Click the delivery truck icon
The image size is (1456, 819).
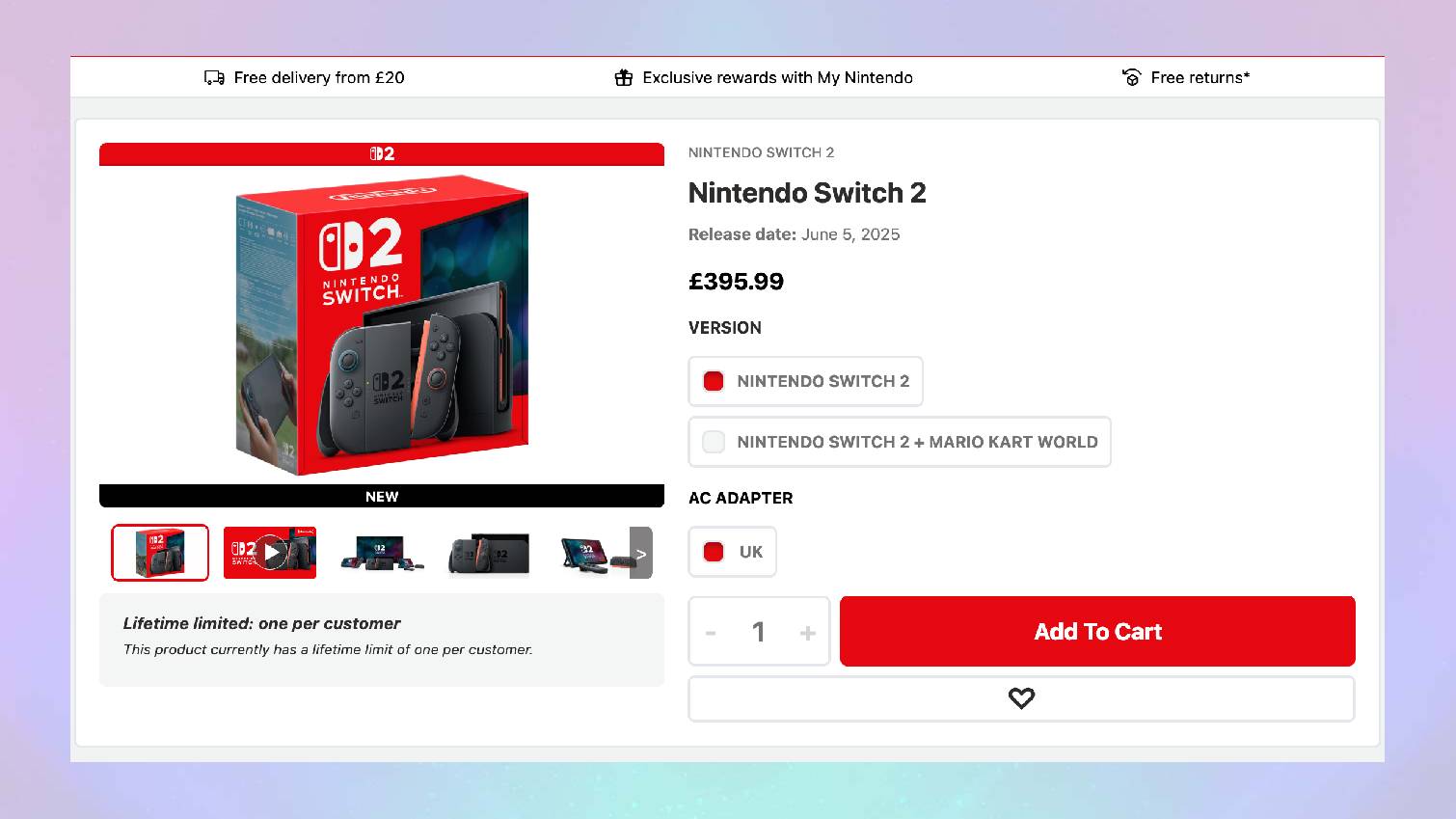click(214, 78)
